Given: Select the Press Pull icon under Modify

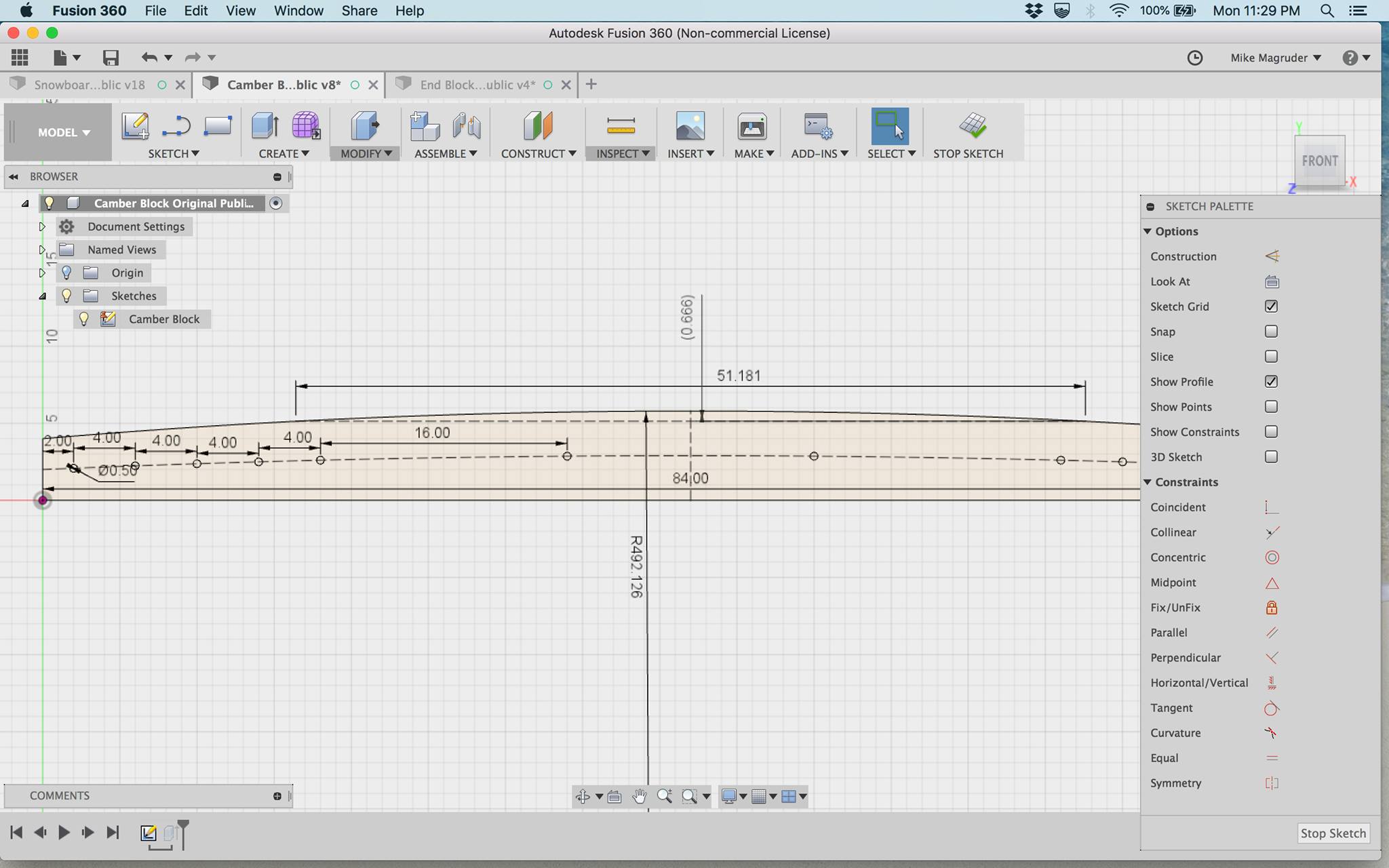Looking at the screenshot, I should point(365,126).
